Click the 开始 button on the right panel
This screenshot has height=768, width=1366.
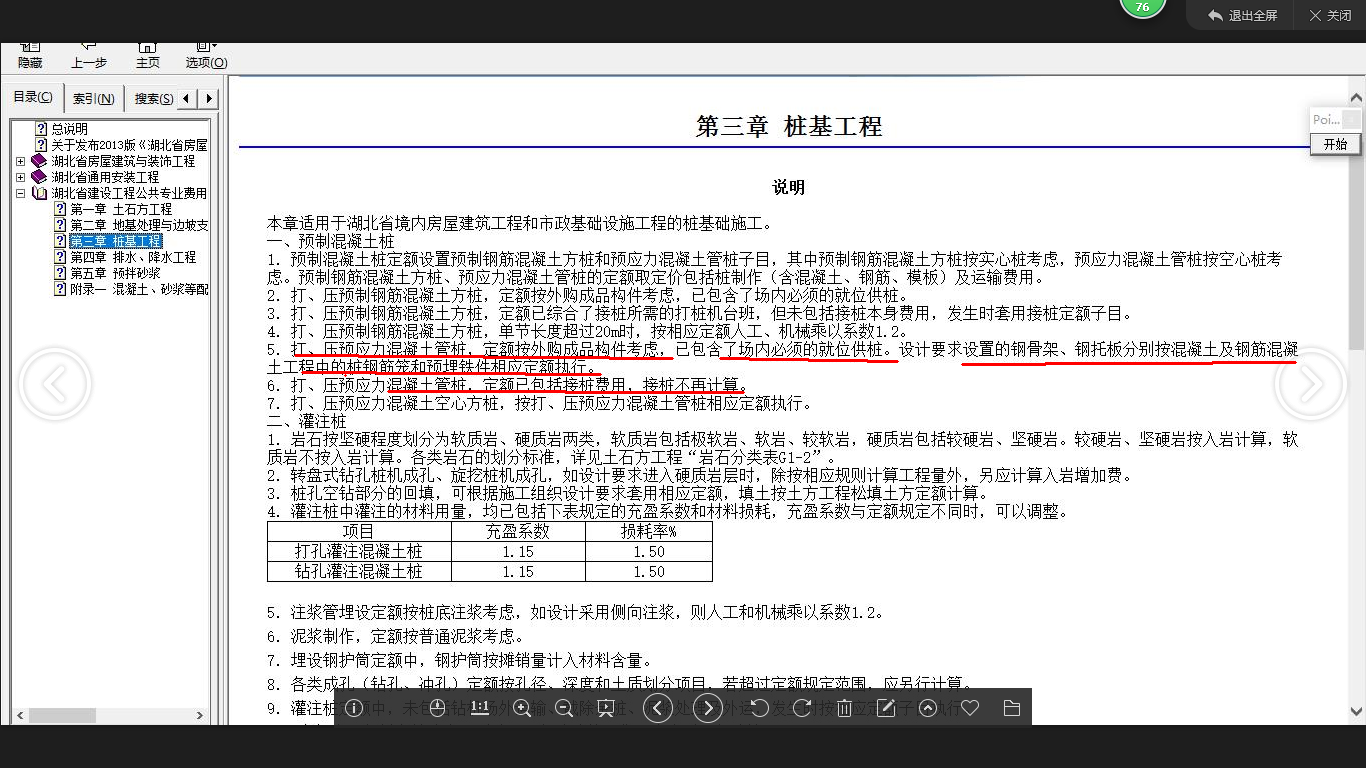point(1335,144)
